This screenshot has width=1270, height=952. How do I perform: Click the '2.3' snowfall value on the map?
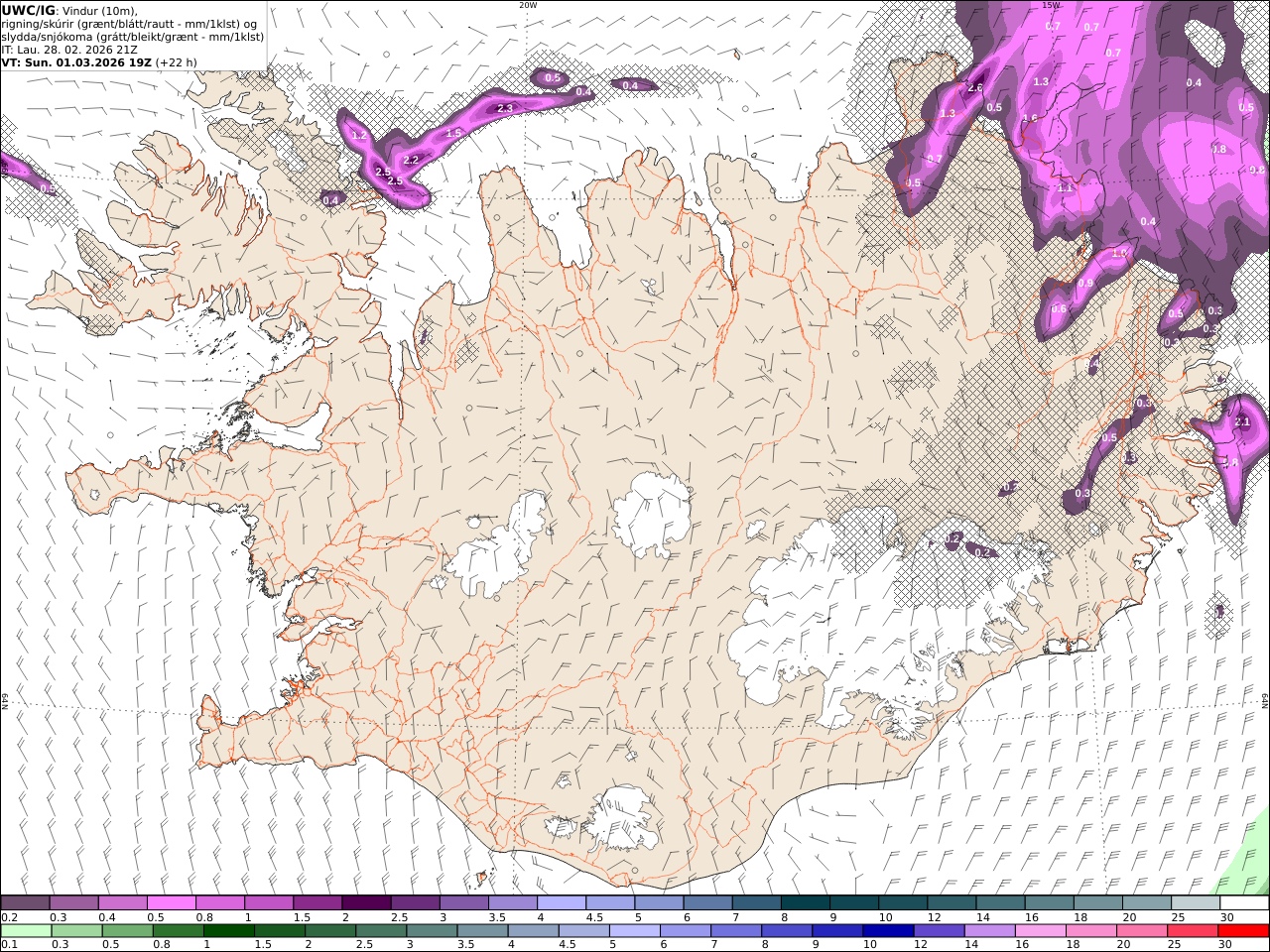pos(505,108)
